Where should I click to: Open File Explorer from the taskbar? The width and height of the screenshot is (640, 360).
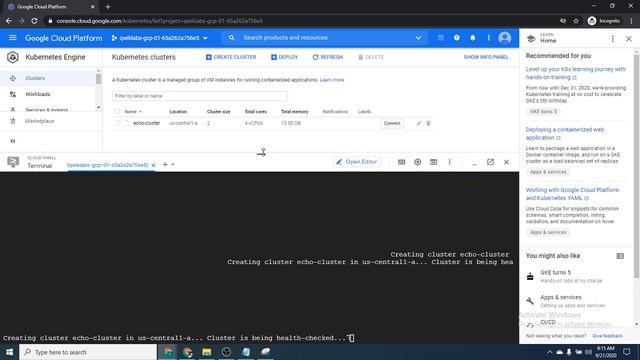(x=207, y=352)
